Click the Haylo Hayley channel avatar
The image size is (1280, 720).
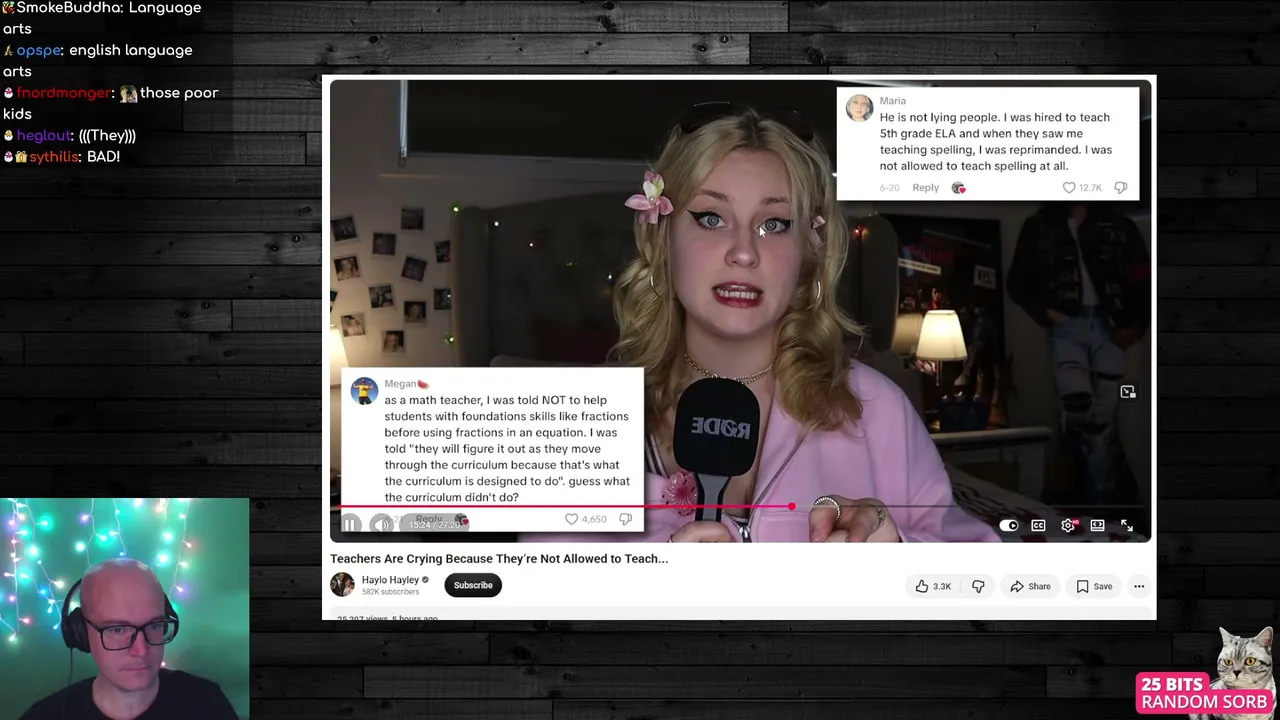342,585
